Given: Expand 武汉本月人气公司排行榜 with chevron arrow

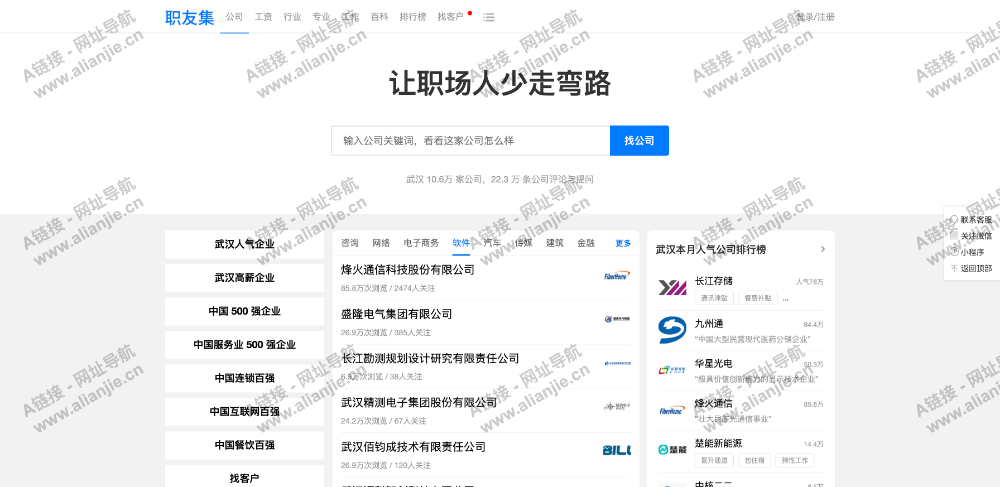Looking at the screenshot, I should click(823, 249).
